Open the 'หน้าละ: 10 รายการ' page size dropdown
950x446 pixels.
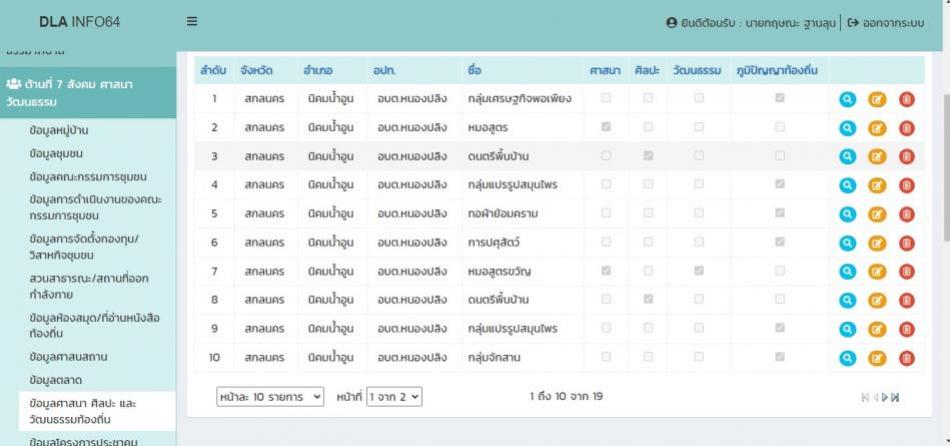271,397
